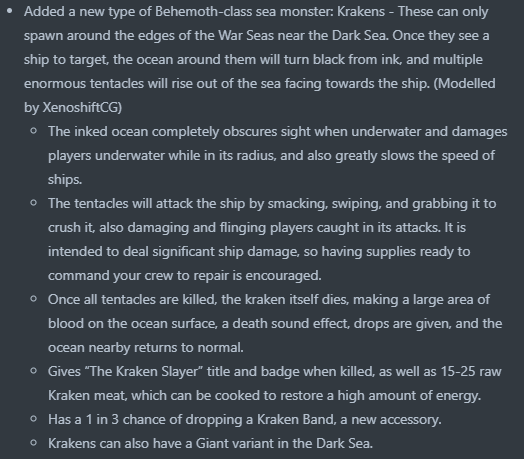Viewport: 524px width, 459px height.
Task: Click "Kraken meat" in the rewards line
Action: [87, 395]
